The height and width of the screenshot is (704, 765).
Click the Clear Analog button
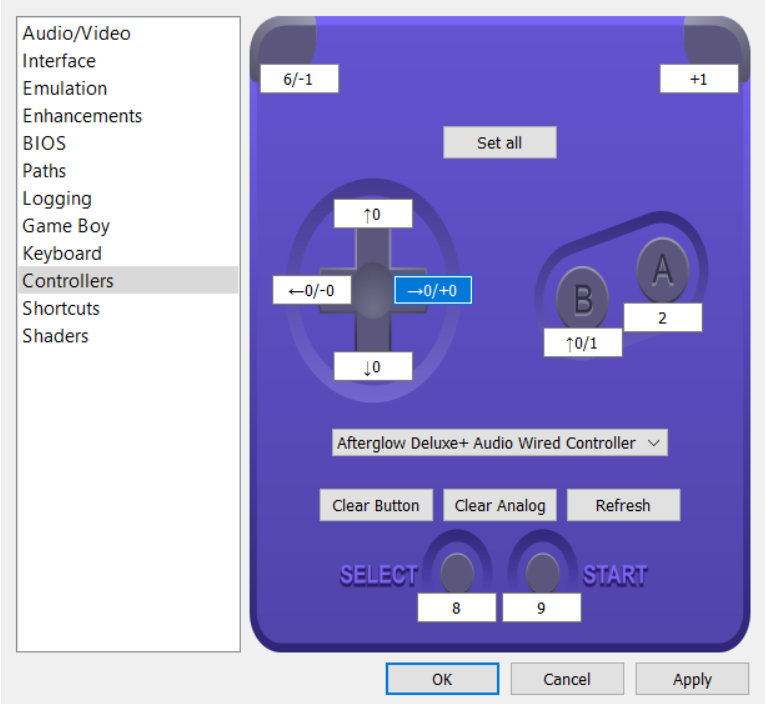pos(500,505)
